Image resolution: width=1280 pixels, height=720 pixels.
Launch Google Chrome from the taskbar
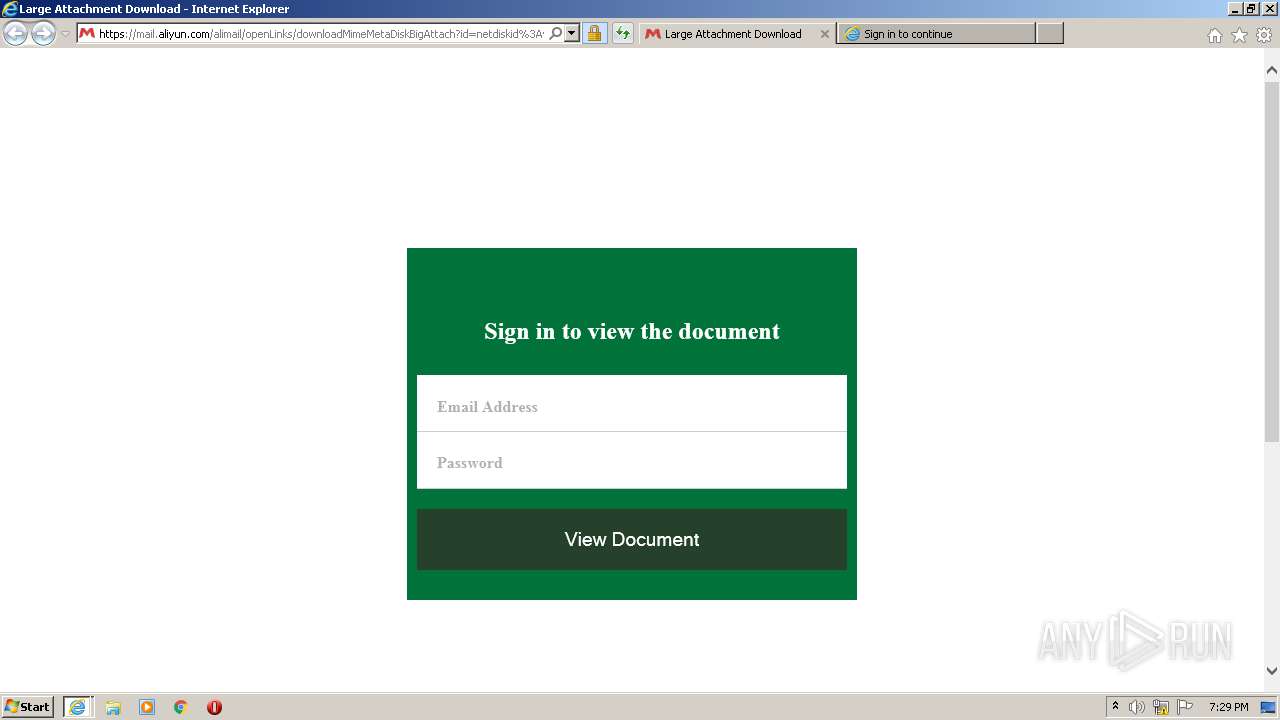(x=181, y=707)
